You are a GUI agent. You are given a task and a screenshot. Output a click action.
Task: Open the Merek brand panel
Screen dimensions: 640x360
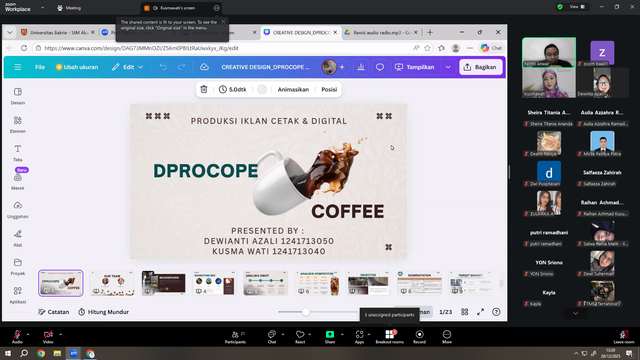pyautogui.click(x=18, y=181)
